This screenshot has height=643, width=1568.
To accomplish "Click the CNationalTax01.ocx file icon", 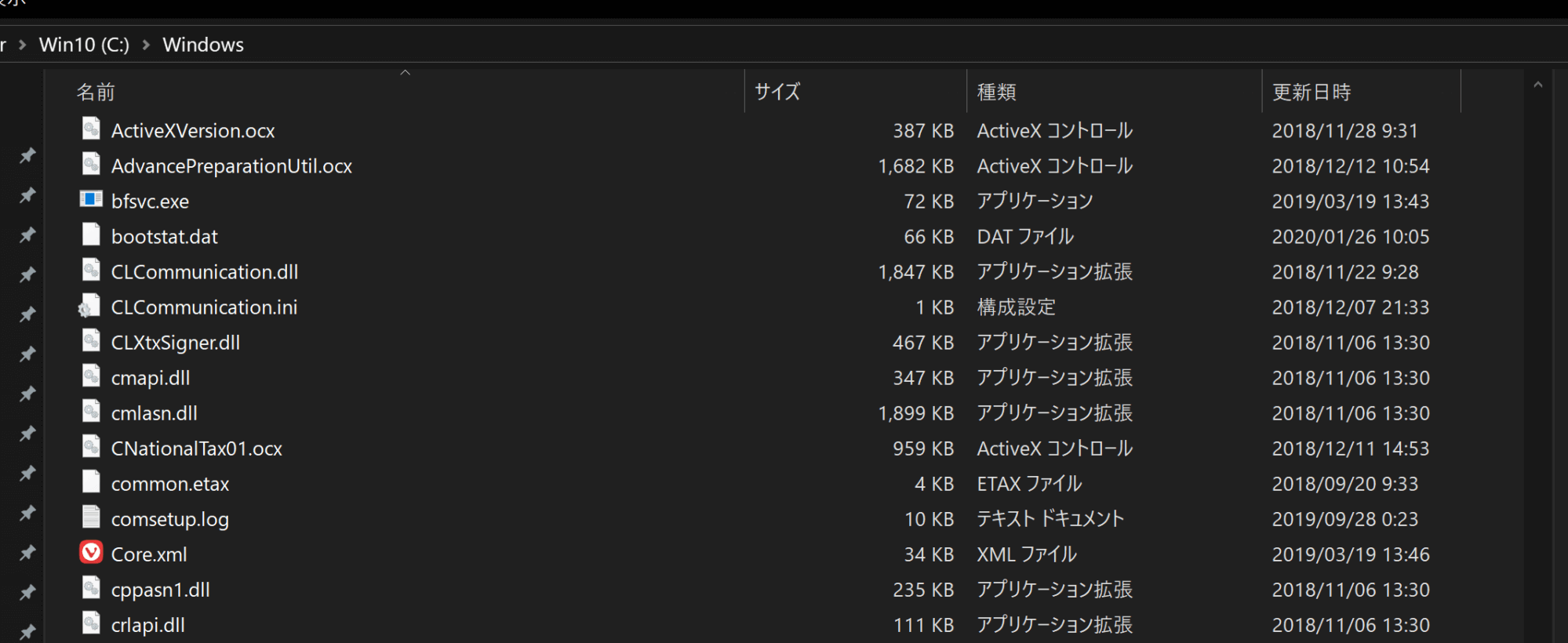I will click(91, 446).
